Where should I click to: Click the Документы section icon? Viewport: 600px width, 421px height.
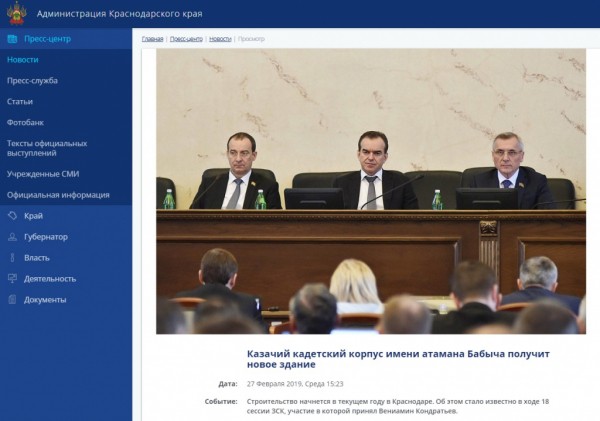click(12, 300)
